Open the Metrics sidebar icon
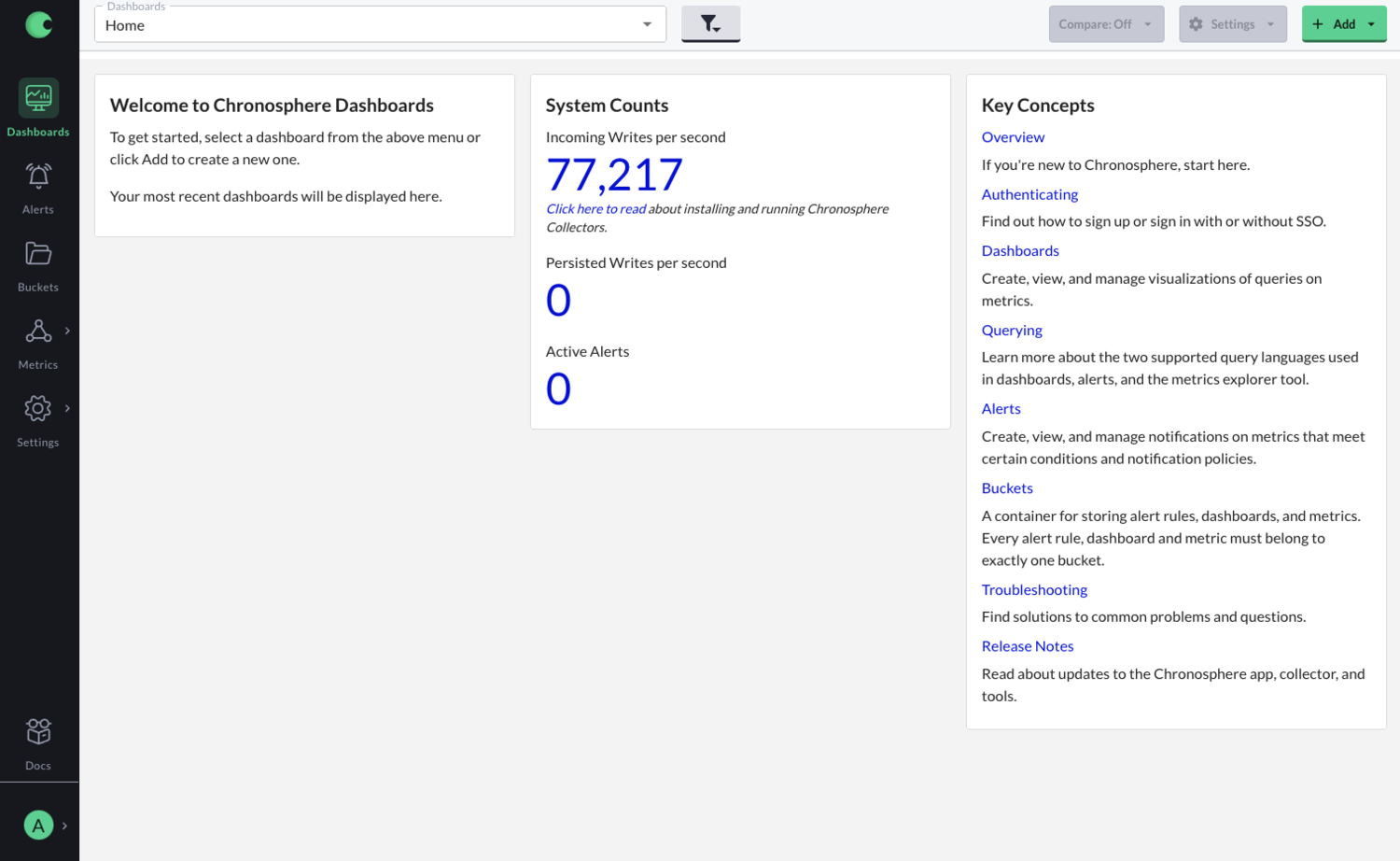Viewport: 1400px width, 861px height. 38,331
